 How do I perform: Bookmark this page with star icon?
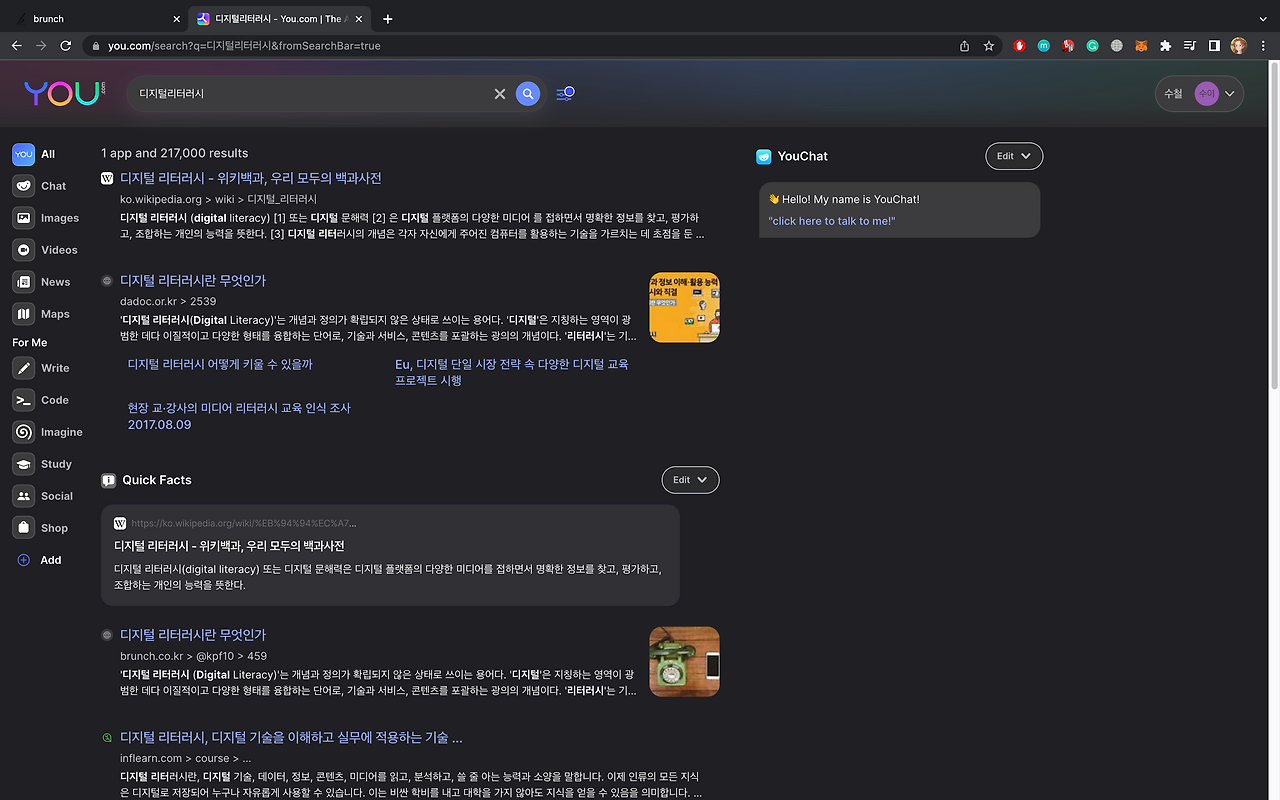pos(989,45)
